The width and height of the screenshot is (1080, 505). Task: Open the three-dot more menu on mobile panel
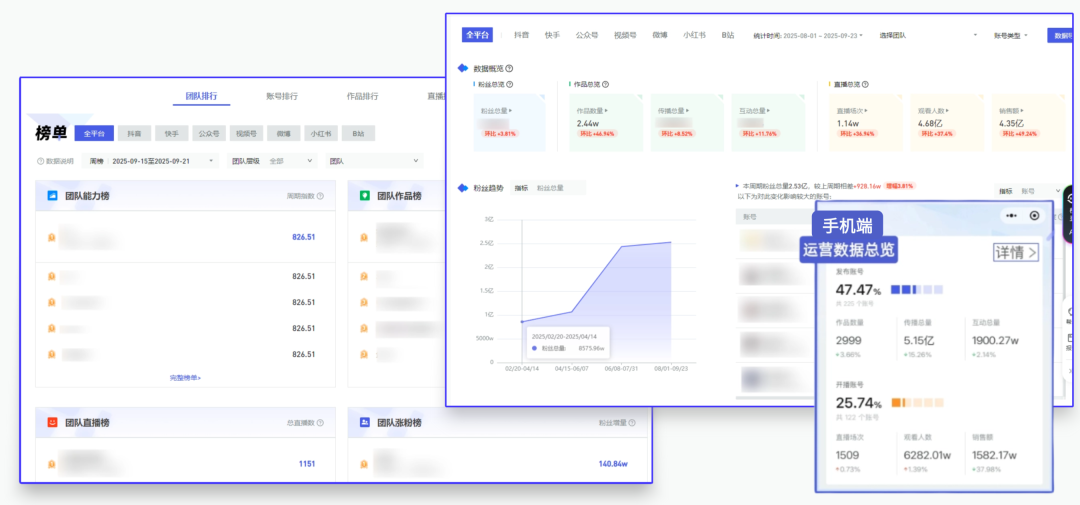tap(1011, 216)
